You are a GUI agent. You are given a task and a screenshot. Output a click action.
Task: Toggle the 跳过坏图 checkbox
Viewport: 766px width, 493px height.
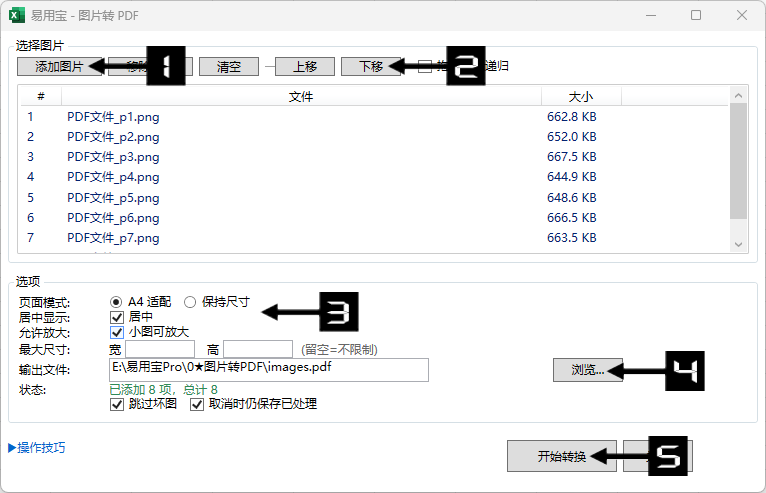pyautogui.click(x=117, y=404)
